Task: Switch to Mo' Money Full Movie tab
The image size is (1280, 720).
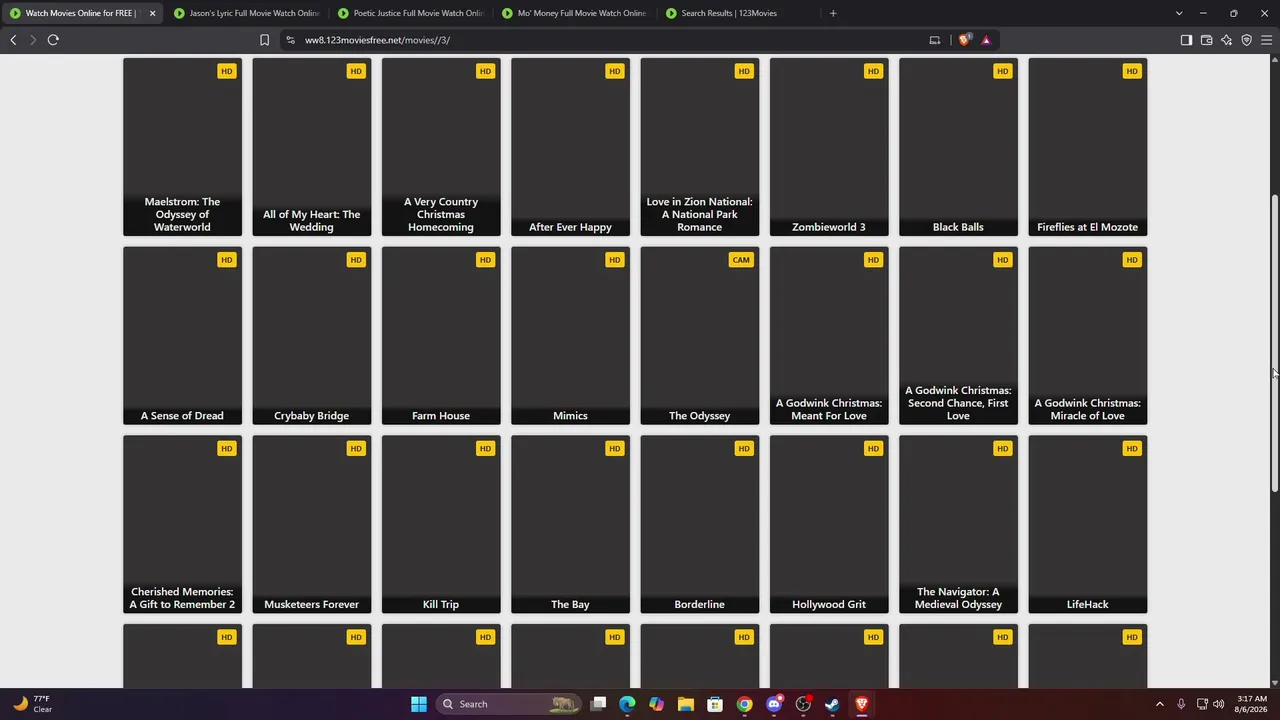Action: 574,13
